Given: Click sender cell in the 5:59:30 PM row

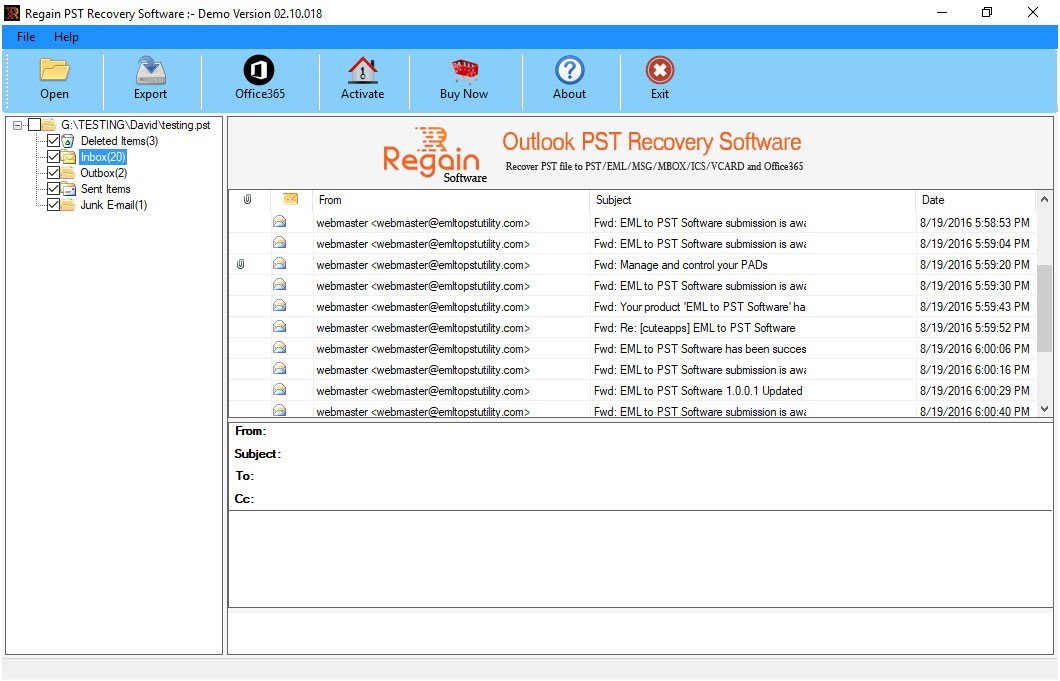Looking at the screenshot, I should click(x=423, y=286).
